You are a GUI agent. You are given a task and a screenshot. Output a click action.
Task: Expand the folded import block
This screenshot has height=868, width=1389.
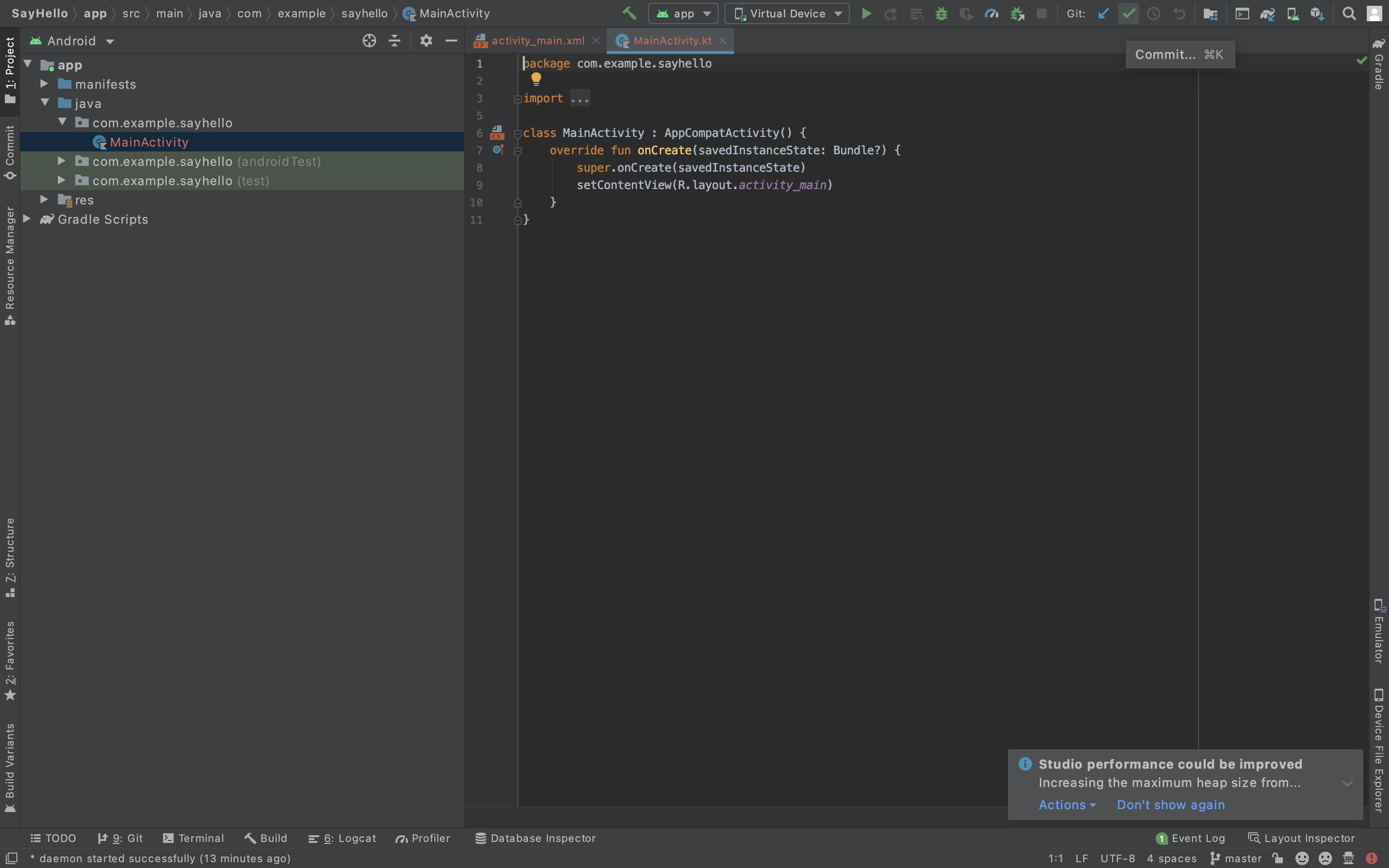(517, 99)
